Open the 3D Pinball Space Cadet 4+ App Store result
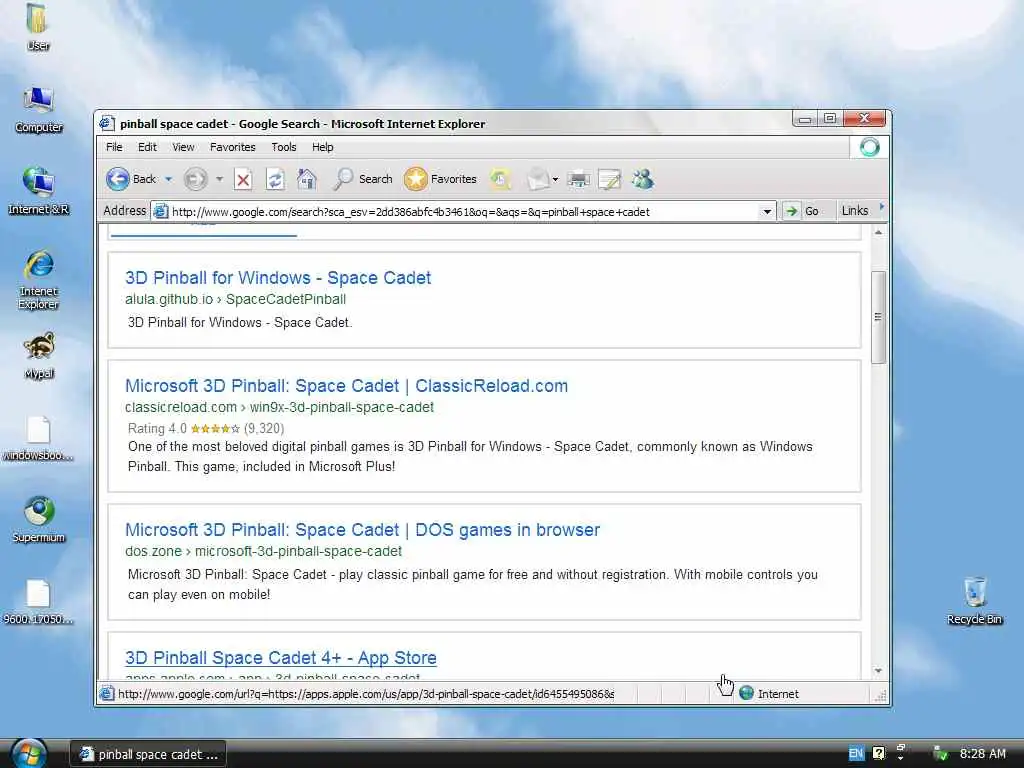 point(281,658)
